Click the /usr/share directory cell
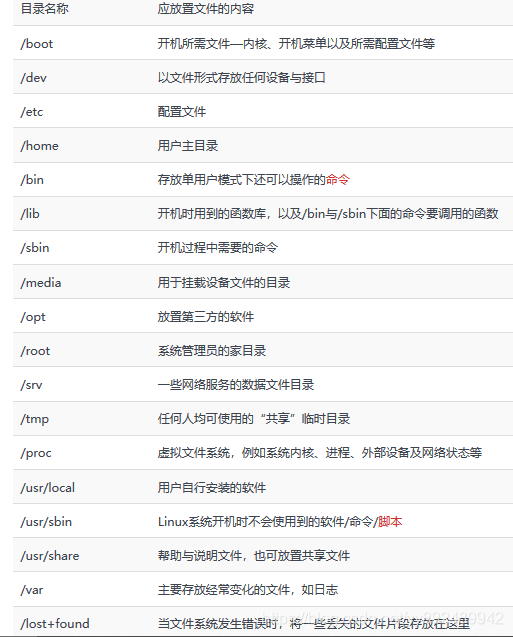This screenshot has width=513, height=637. coord(50,555)
